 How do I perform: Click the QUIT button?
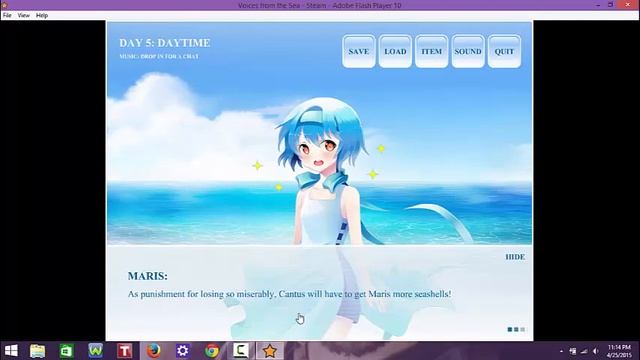click(x=504, y=51)
